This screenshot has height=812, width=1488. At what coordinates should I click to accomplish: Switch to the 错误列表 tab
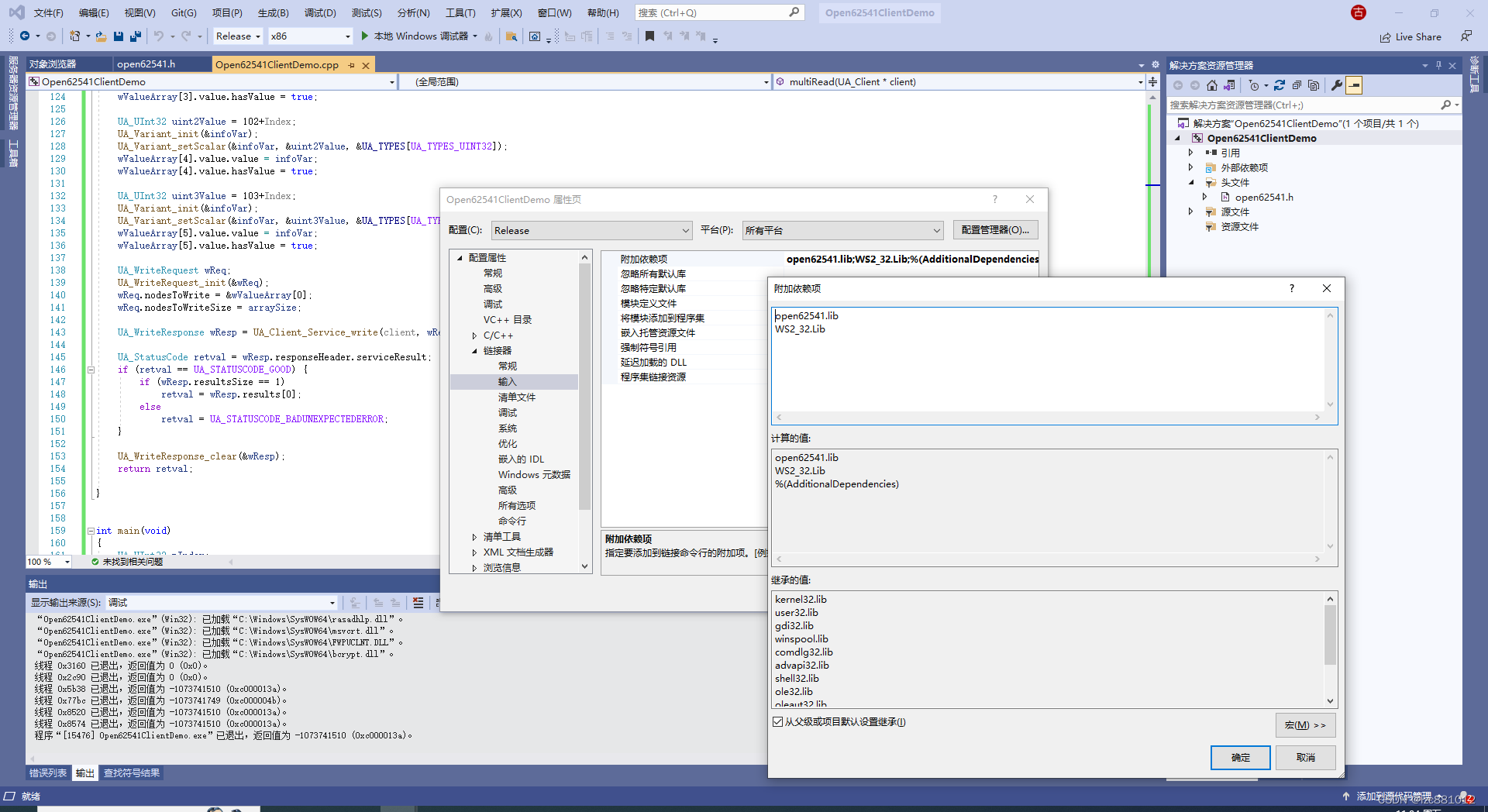[48, 772]
